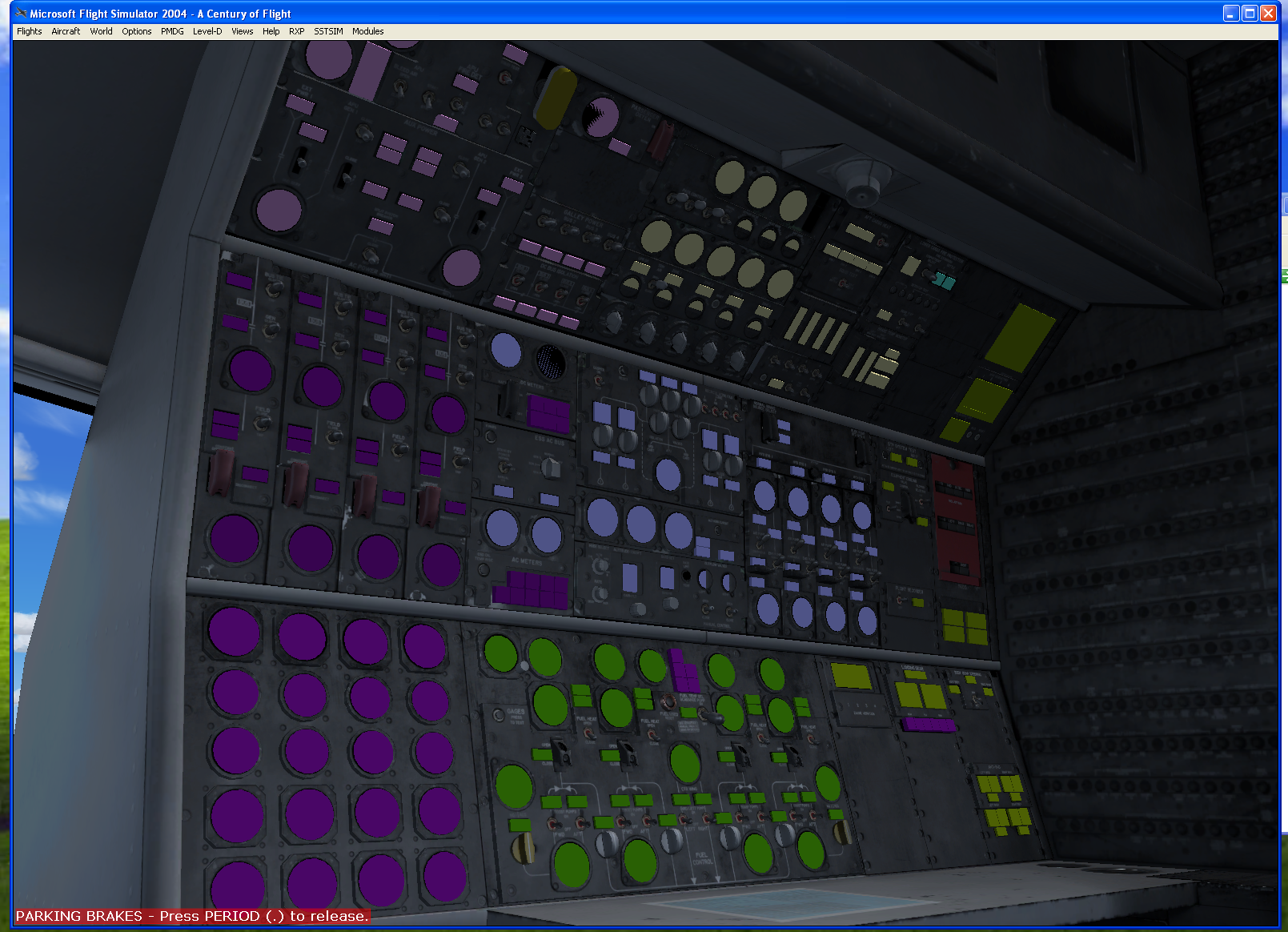Screen dimensions: 1288x932
Task: Open the Modules menu
Action: [x=368, y=31]
